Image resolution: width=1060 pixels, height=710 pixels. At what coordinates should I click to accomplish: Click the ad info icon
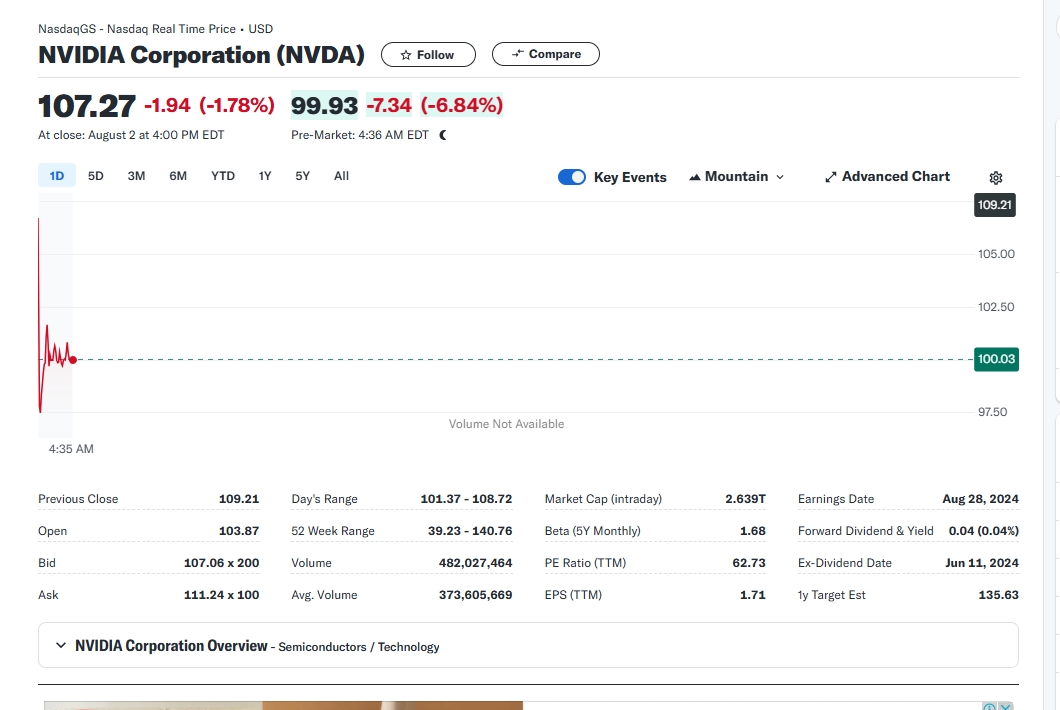(989, 706)
